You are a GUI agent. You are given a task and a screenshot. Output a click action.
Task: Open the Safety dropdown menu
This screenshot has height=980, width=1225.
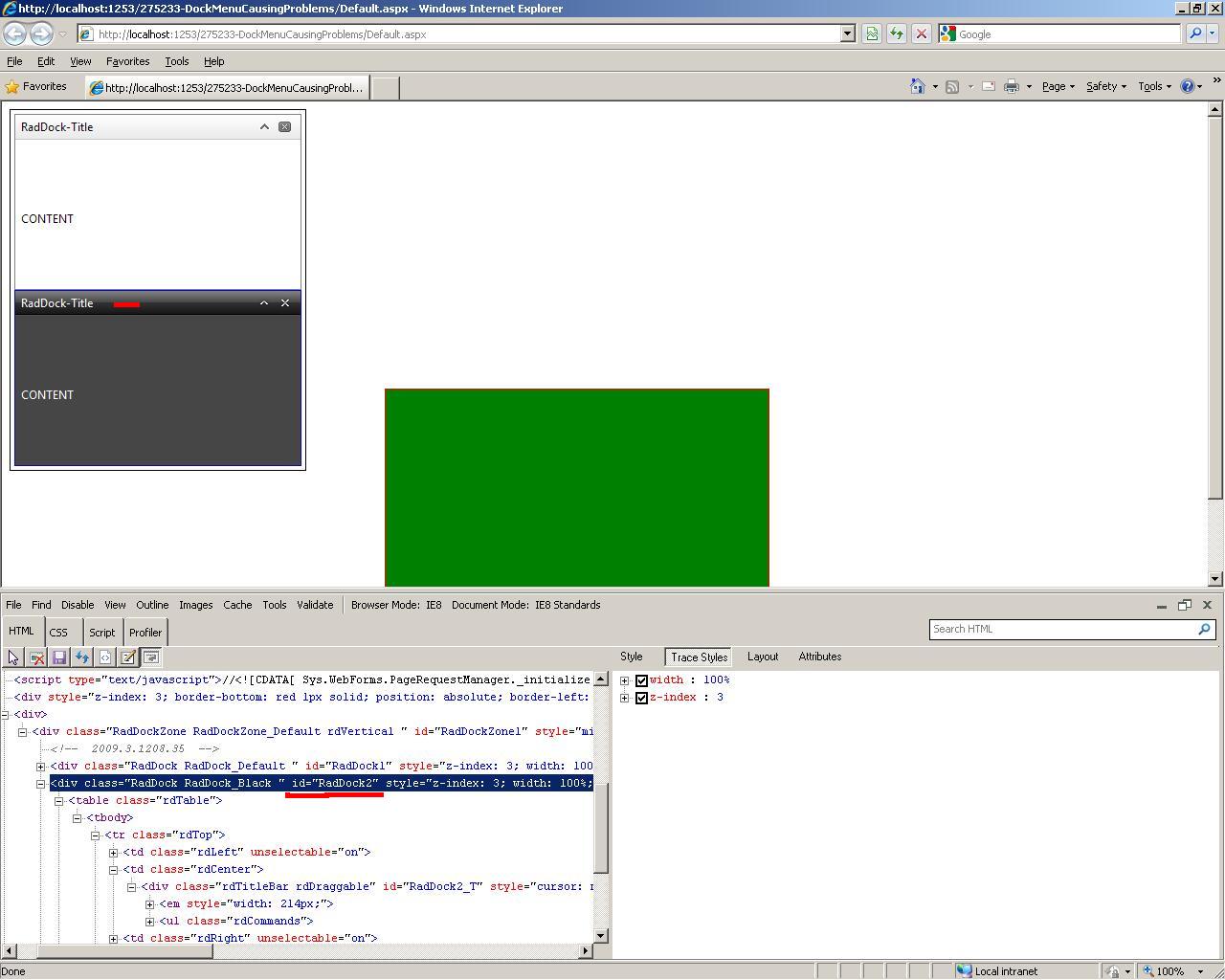(1105, 86)
